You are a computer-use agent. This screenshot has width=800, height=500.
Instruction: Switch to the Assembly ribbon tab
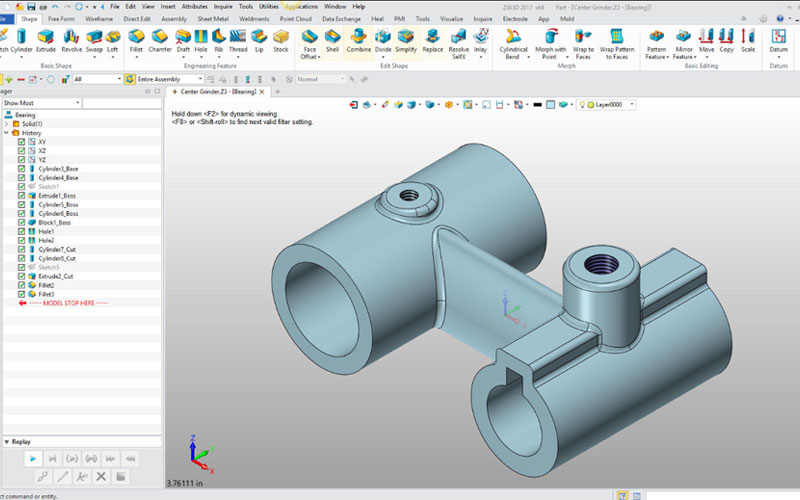click(174, 19)
